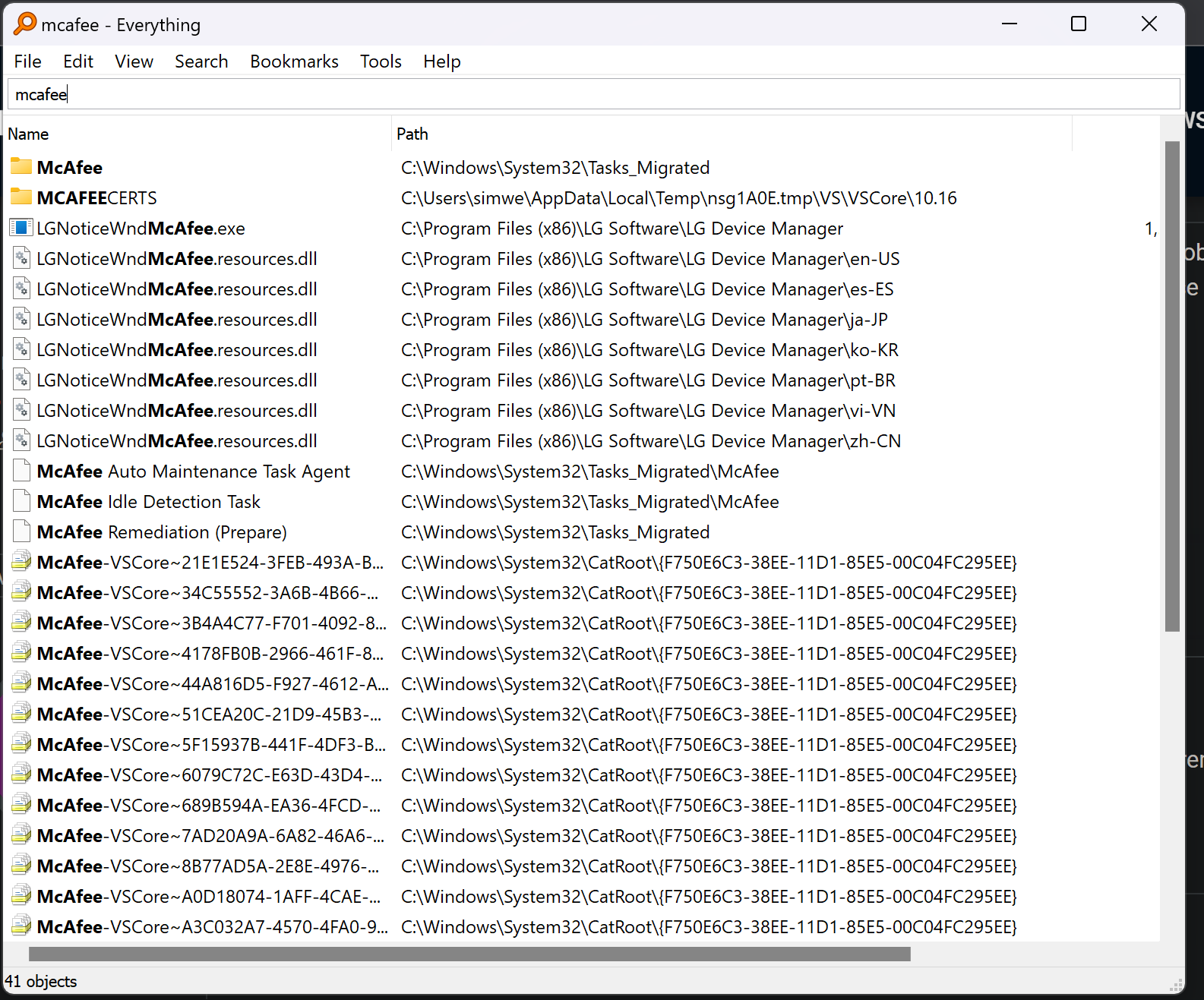
Task: Click the DLL icon for the es-ES resources file
Action: 21,288
